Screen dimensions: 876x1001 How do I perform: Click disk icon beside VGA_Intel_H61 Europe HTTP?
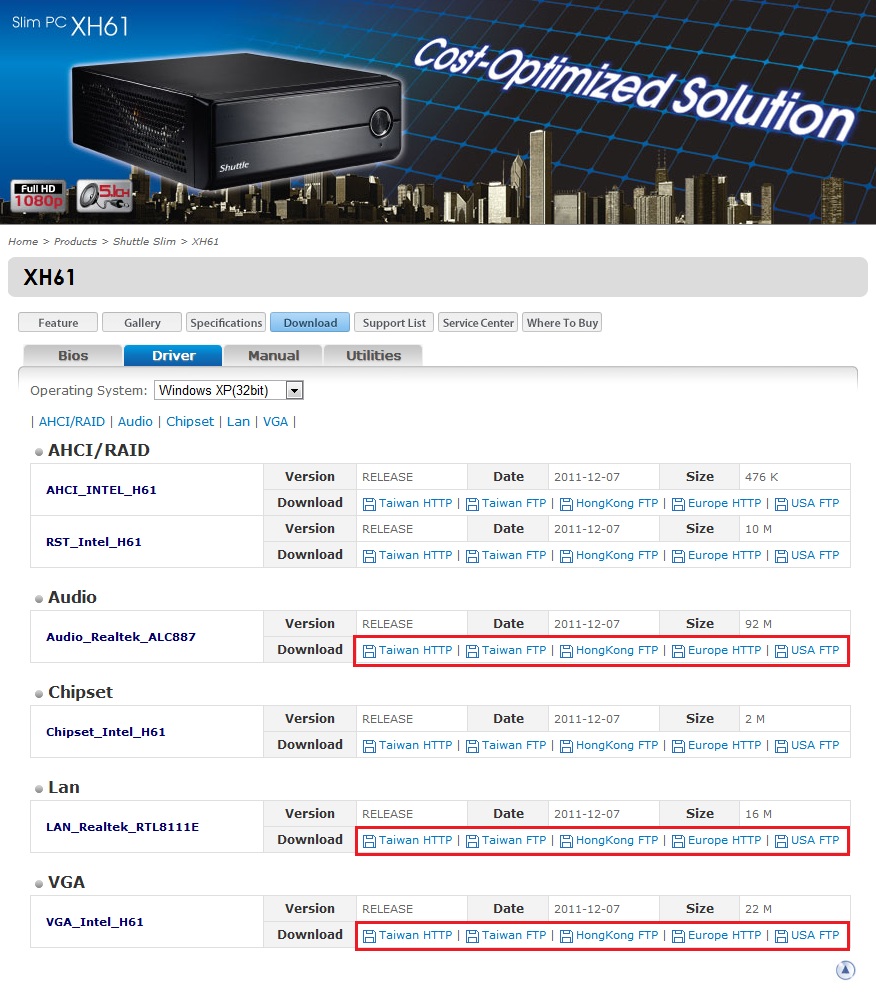pos(678,937)
